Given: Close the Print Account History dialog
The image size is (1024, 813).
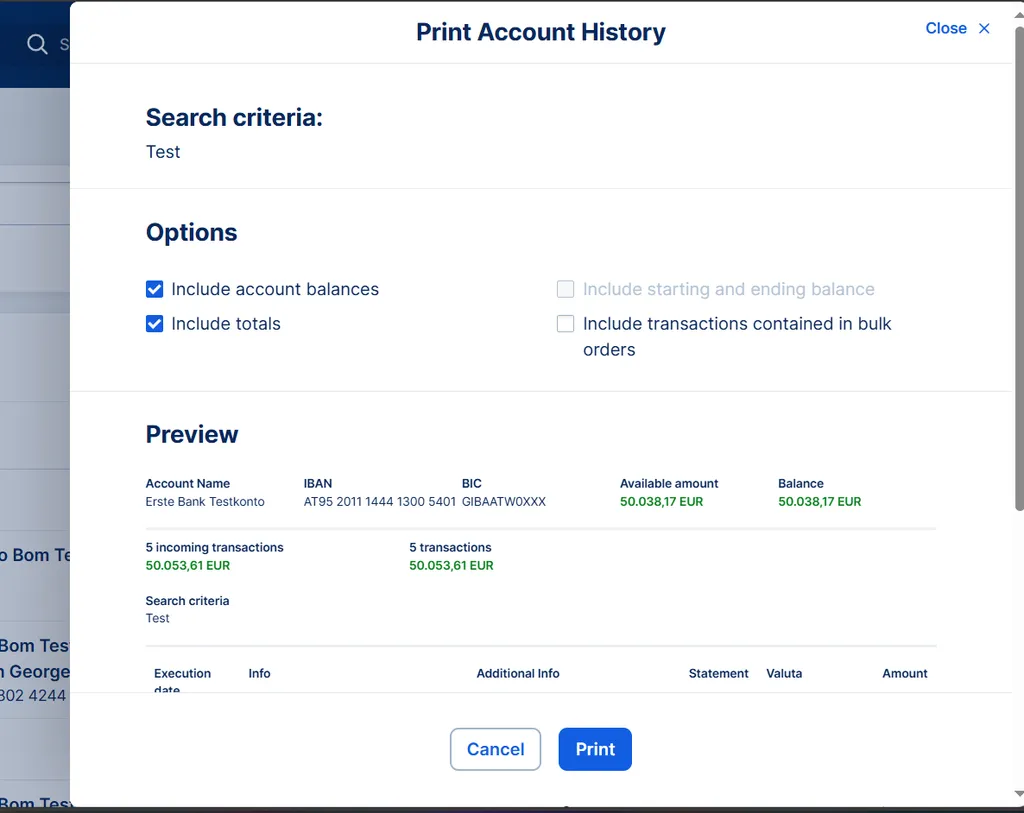Looking at the screenshot, I should 957,28.
